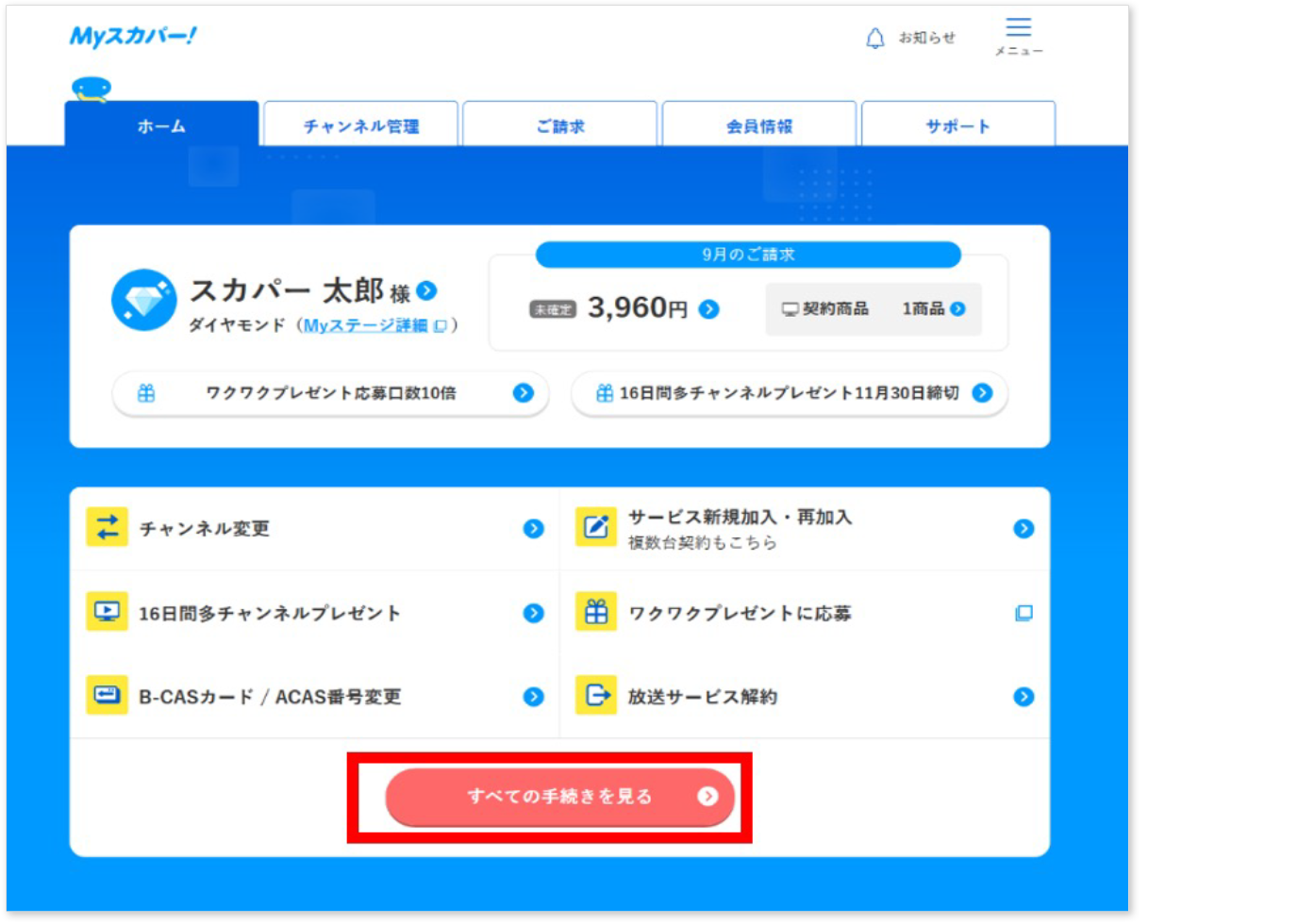Click arrow at end of 16日間多チャンネルプレゼント row
The image size is (1298, 924).
tap(534, 613)
